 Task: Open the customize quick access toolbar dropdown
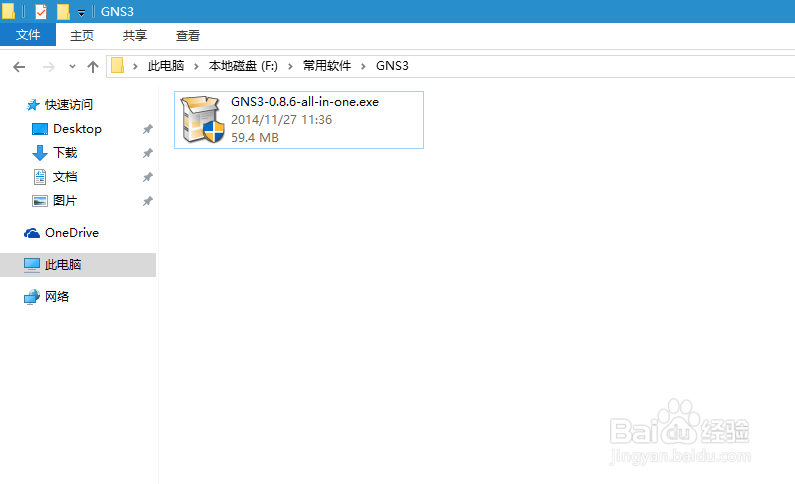click(81, 13)
